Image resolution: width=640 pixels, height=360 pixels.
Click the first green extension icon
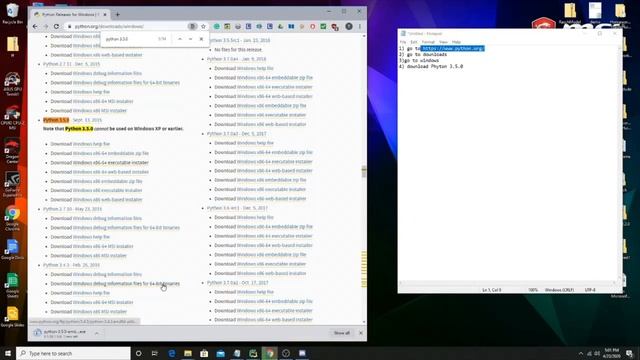(x=217, y=27)
